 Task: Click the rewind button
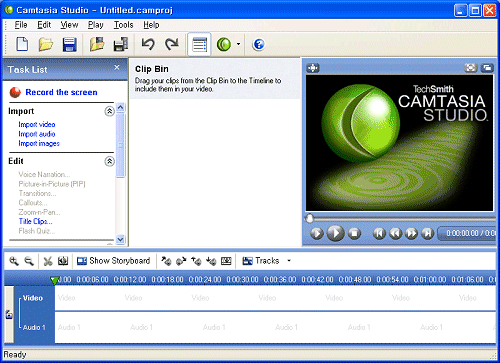coord(395,233)
